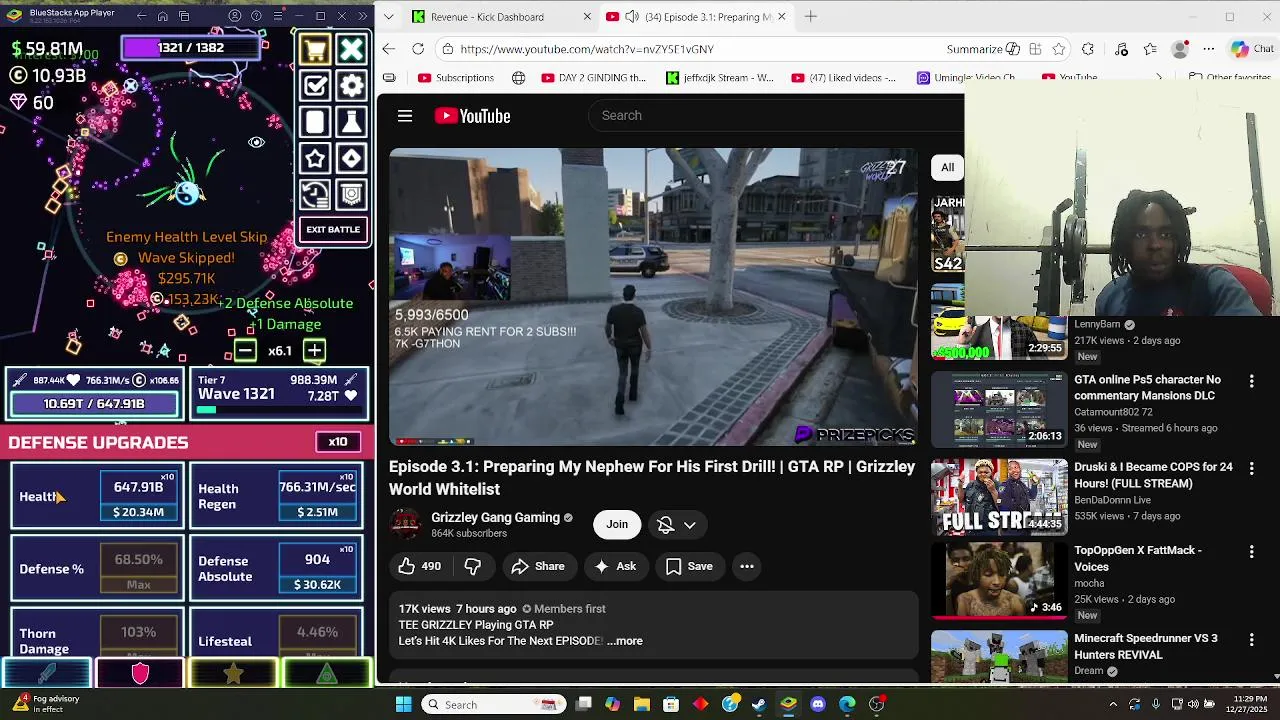Open Subscriptions bookmark
Viewport: 1280px width, 720px height.
(x=456, y=78)
